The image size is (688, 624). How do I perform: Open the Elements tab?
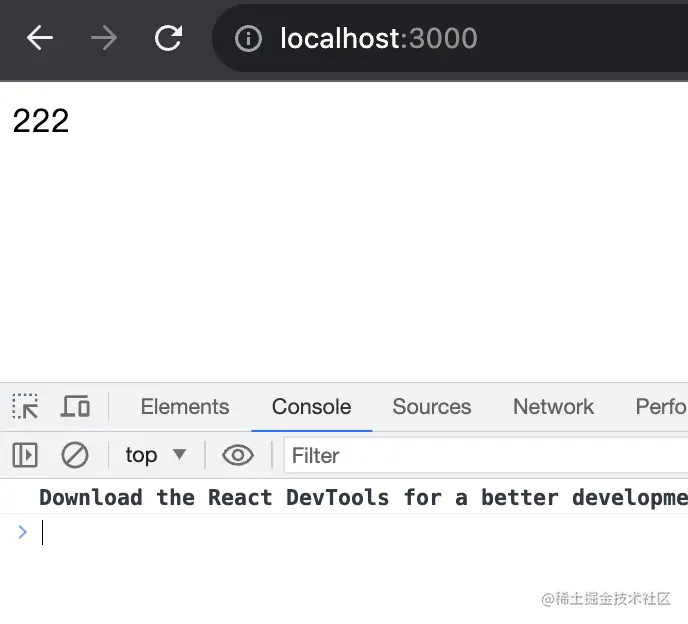(x=185, y=407)
